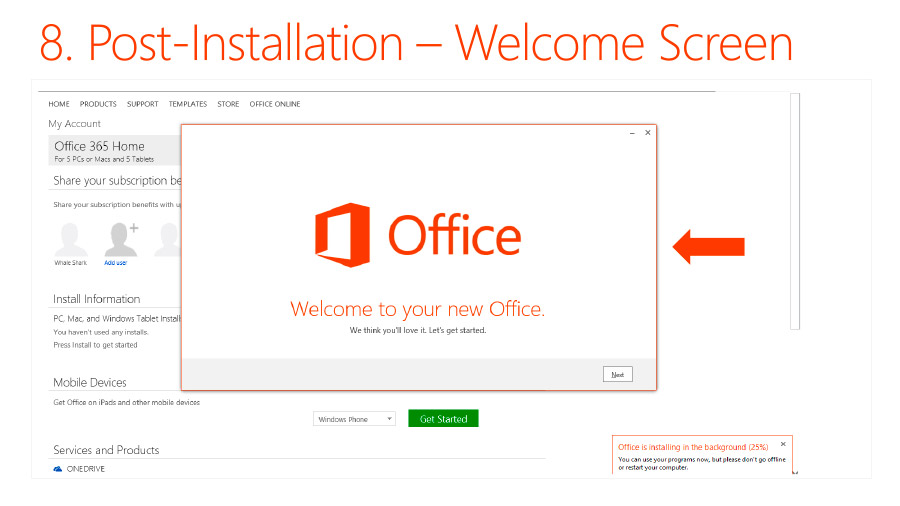The height and width of the screenshot is (506, 900).
Task: Close the Office welcome dialog
Action: tap(647, 133)
